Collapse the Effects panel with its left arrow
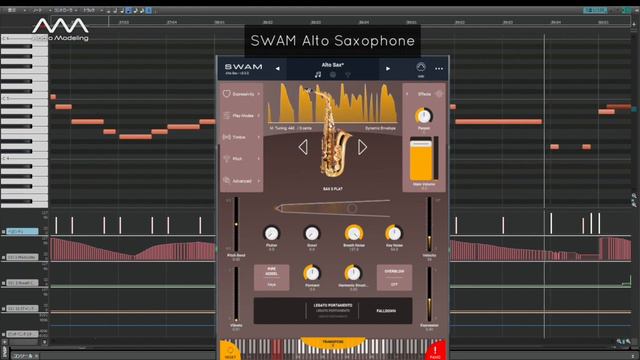 [x=407, y=94]
